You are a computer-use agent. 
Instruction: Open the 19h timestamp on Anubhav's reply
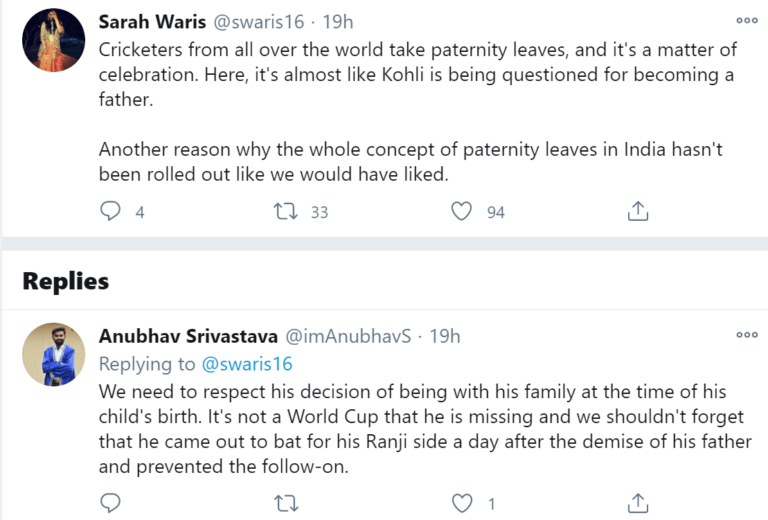click(444, 336)
